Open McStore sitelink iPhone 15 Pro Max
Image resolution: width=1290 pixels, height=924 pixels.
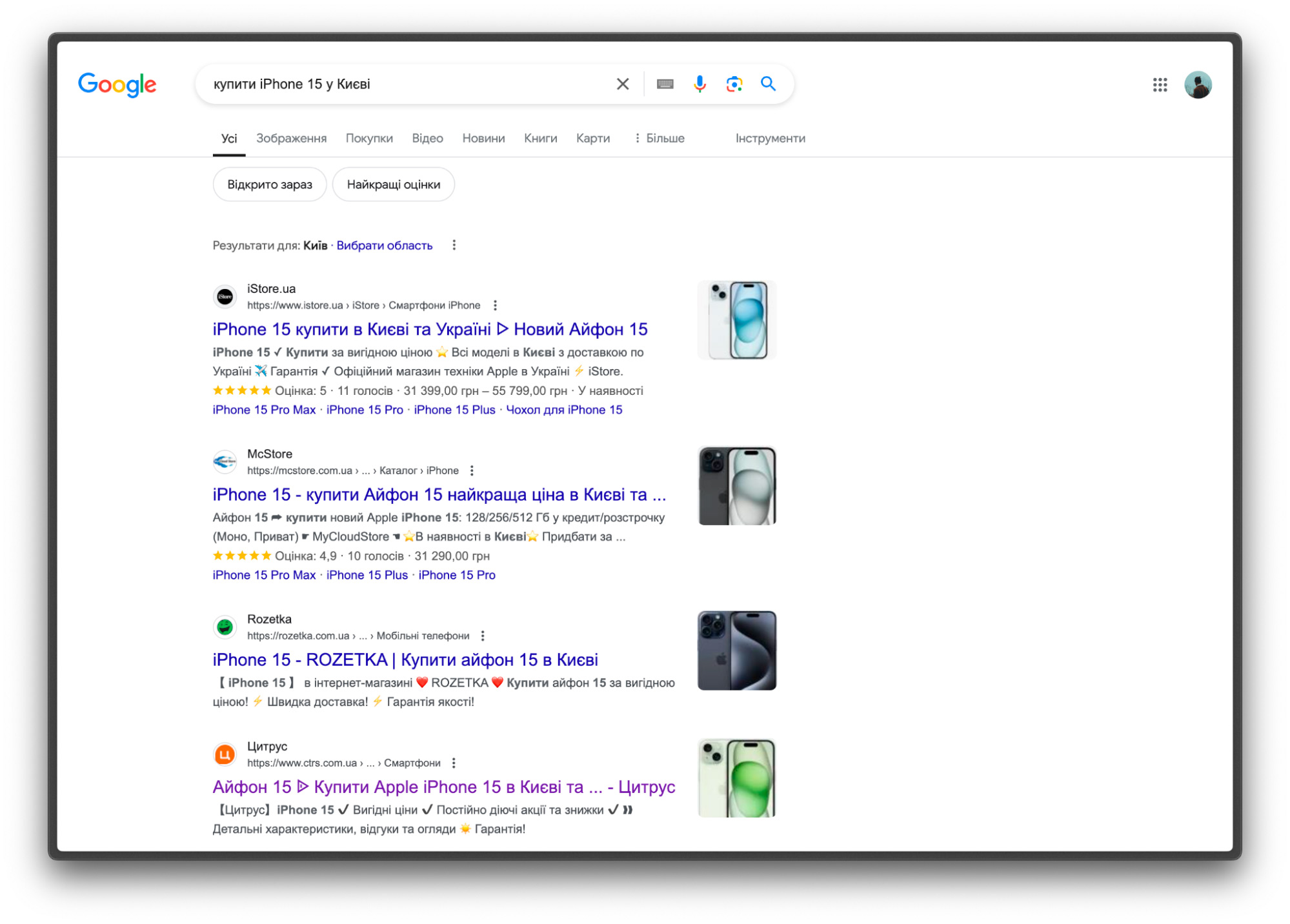pos(264,575)
